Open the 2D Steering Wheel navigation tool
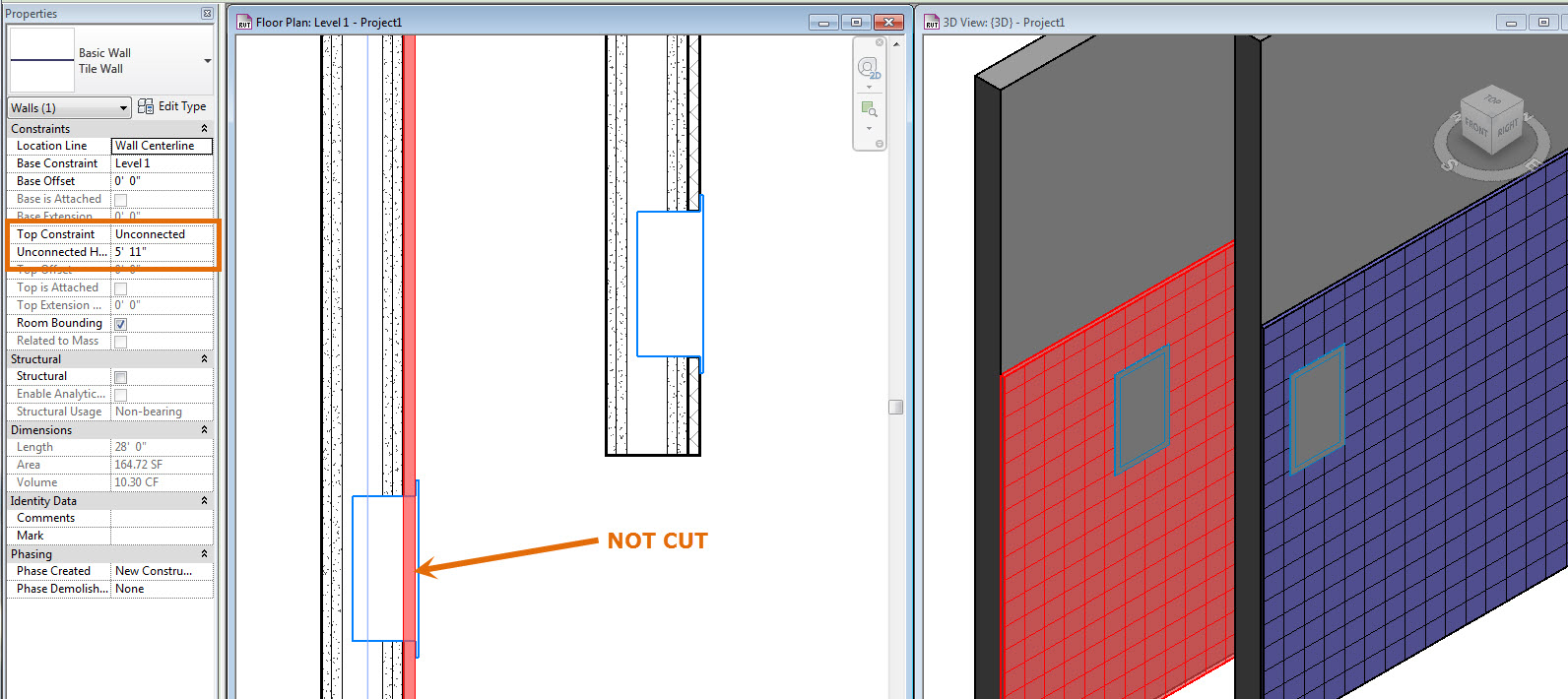This screenshot has width=1568, height=699. click(868, 68)
